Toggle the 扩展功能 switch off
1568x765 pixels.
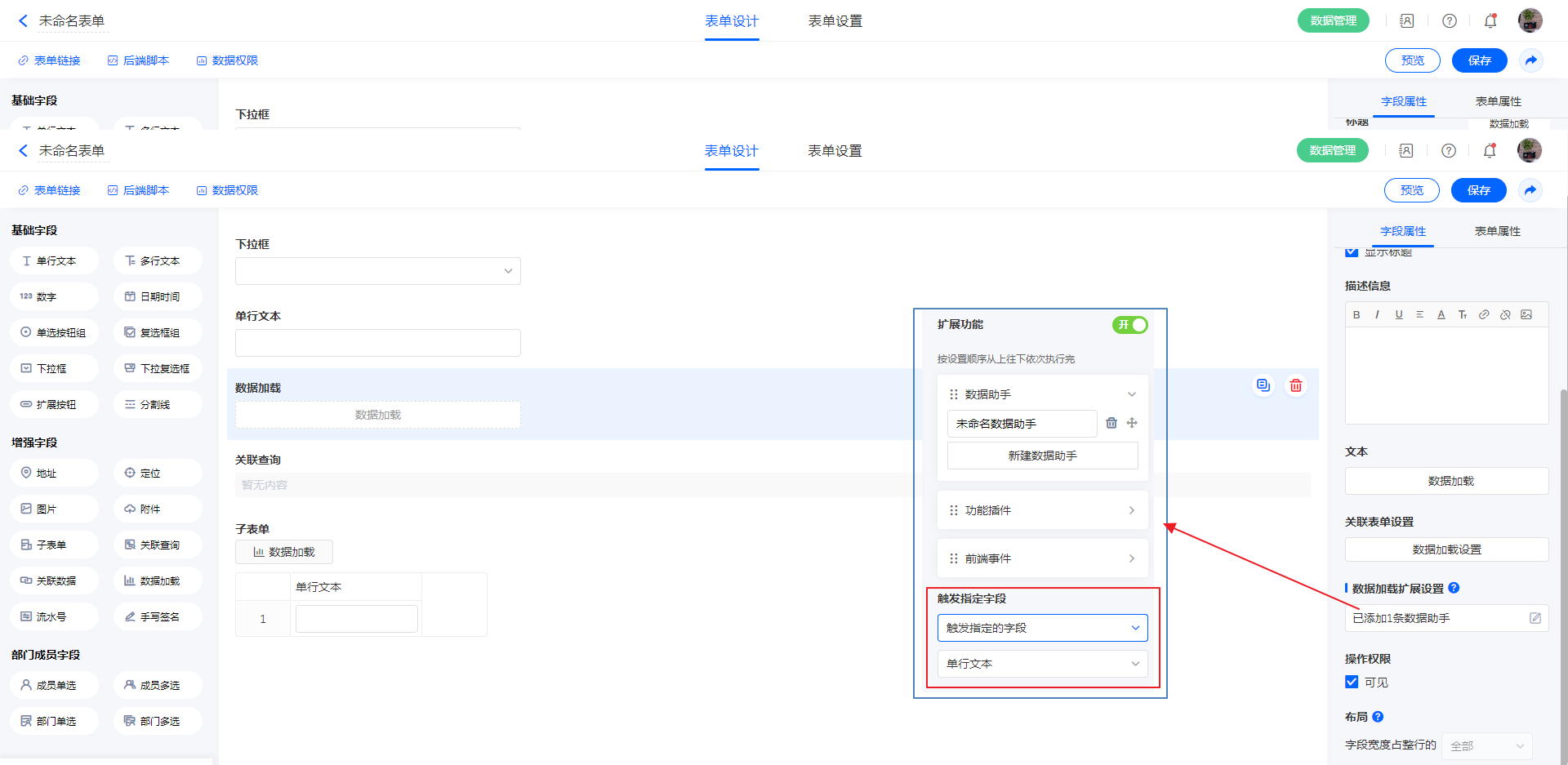click(1129, 325)
